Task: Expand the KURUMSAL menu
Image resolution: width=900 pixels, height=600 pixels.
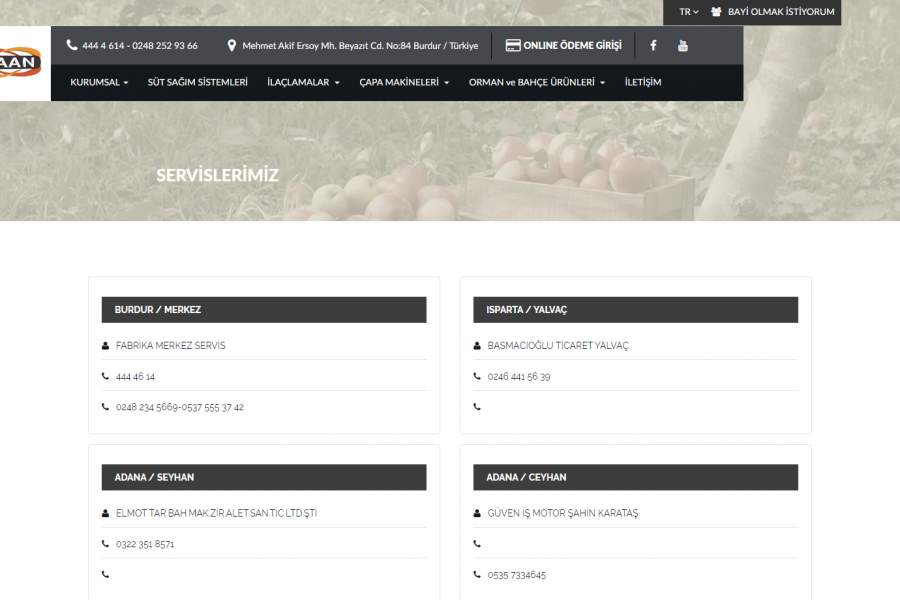Action: click(x=99, y=82)
